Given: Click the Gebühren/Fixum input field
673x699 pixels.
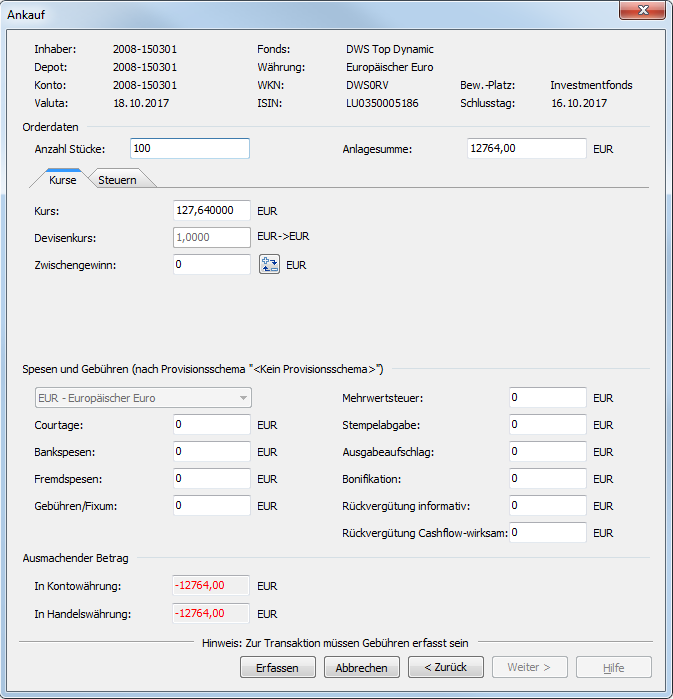Looking at the screenshot, I should (x=211, y=506).
